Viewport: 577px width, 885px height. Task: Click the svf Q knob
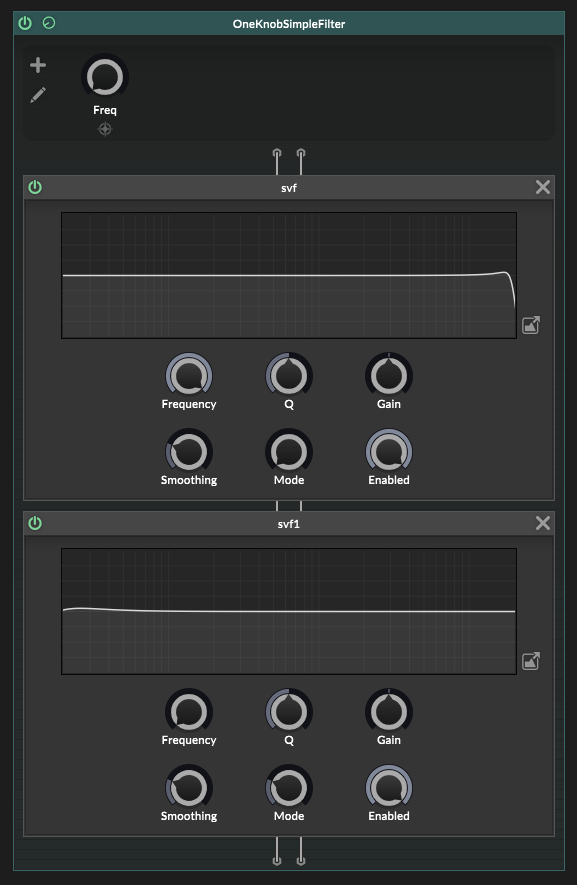pyautogui.click(x=289, y=376)
